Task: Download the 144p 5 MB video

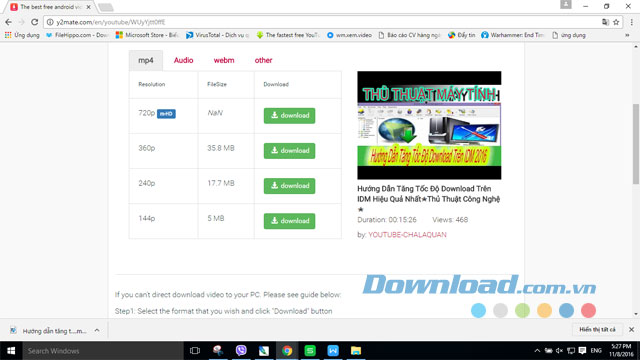Action: point(289,221)
